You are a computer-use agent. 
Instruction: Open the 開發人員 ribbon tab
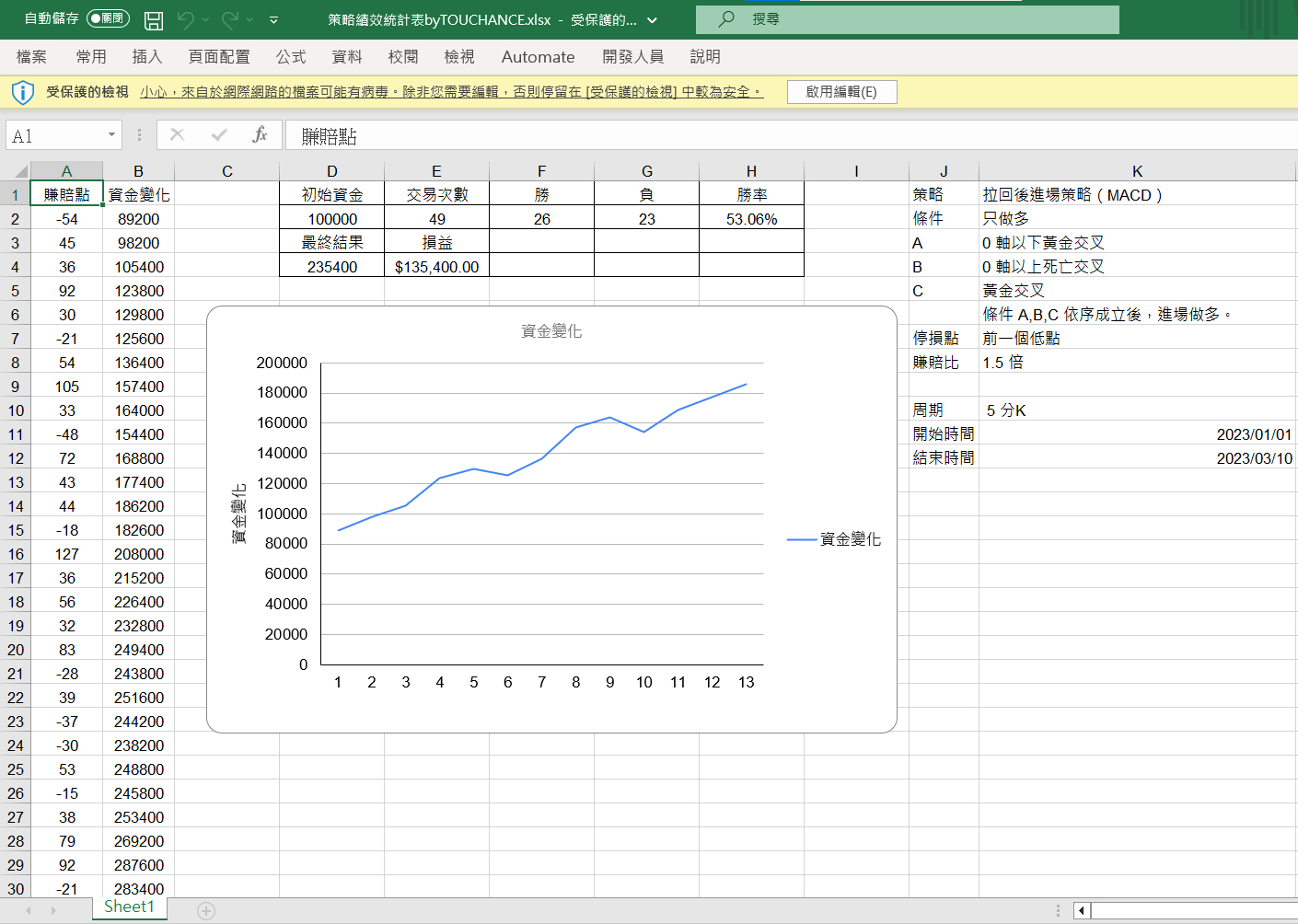pos(632,56)
